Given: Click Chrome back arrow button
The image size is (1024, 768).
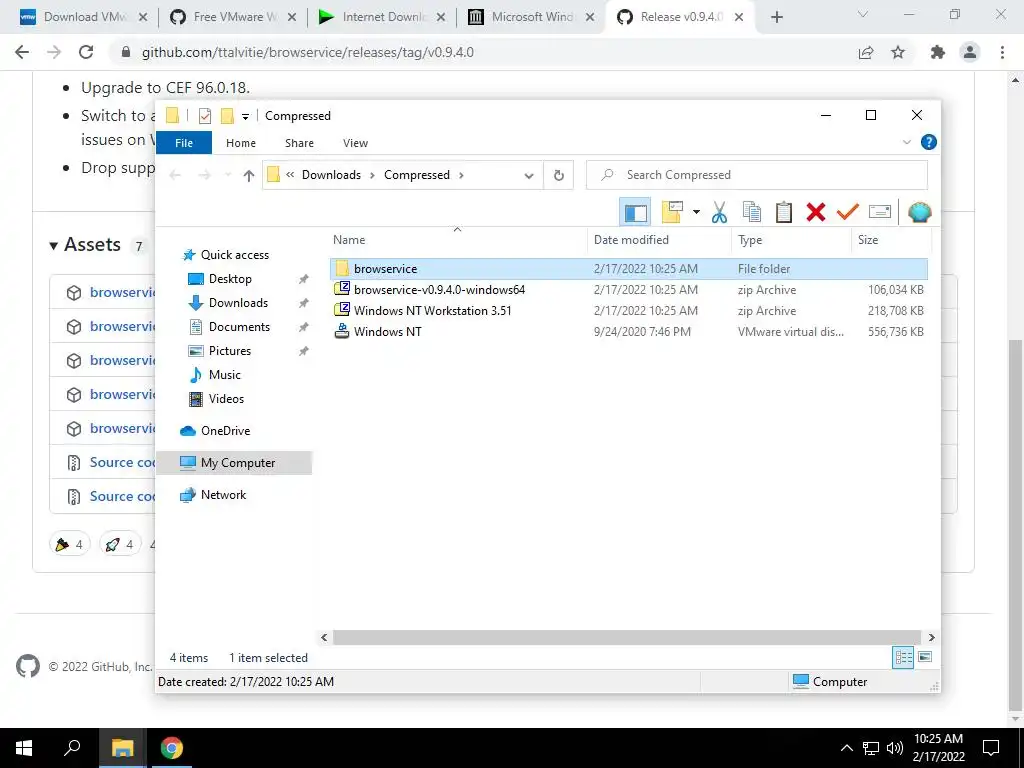Looking at the screenshot, I should coord(22,52).
